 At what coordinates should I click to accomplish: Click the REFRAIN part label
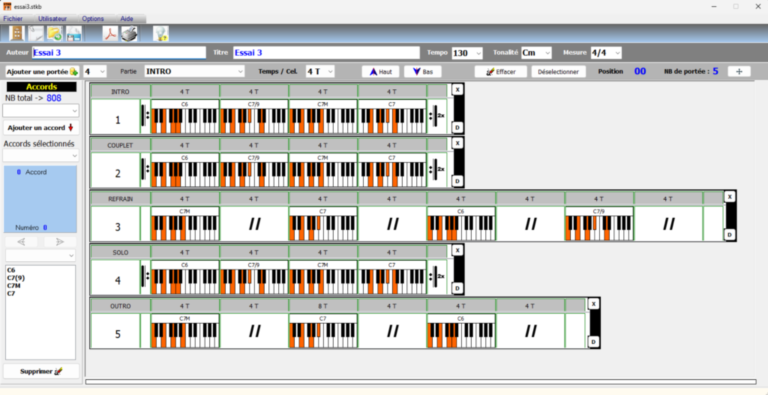point(120,199)
